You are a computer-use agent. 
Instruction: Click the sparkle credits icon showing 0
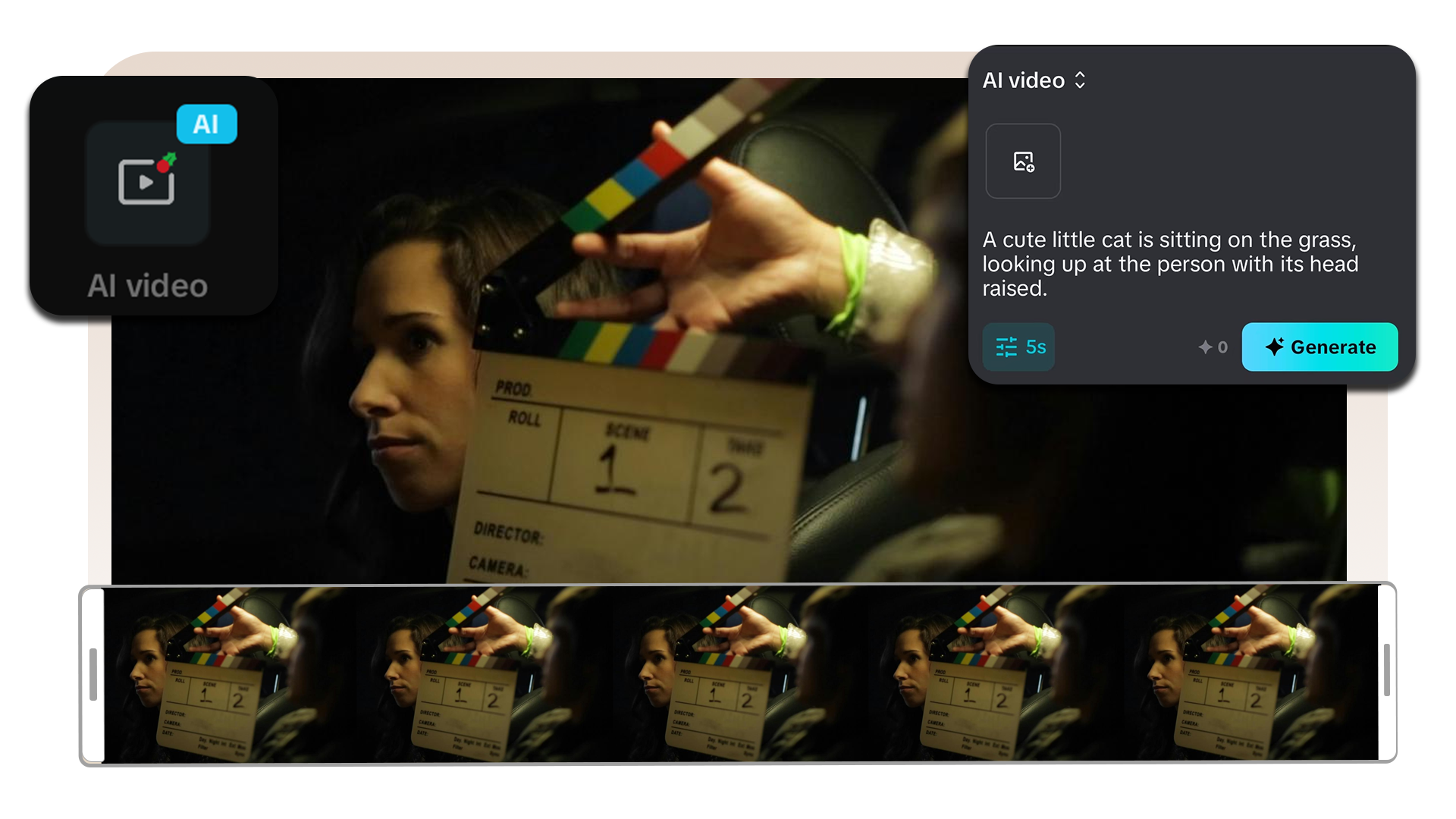click(1206, 347)
